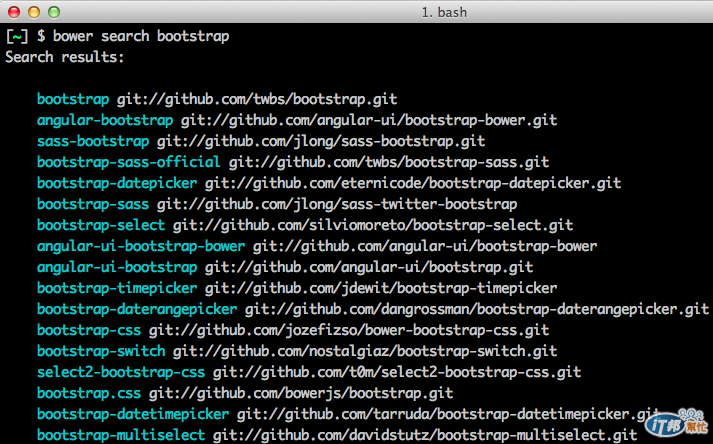Select the 'angular-ui-bootstrap-bower' package name

tap(141, 246)
